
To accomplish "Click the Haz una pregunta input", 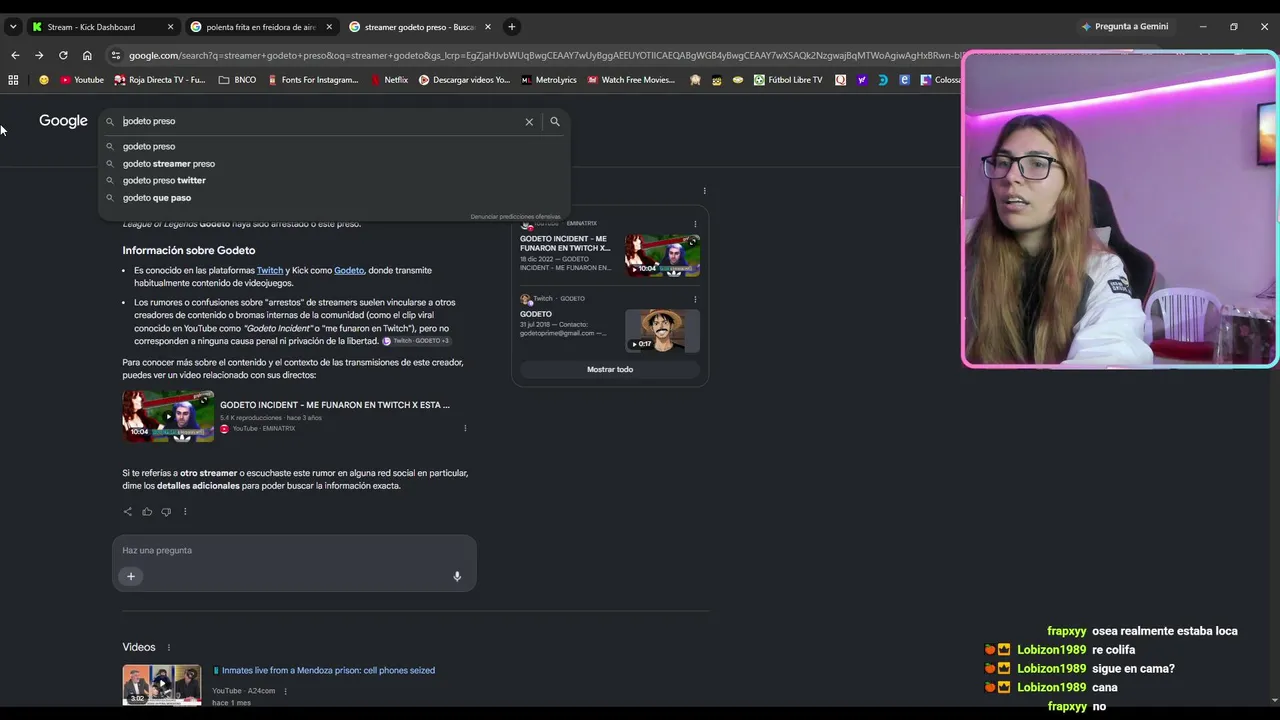I will tap(294, 551).
